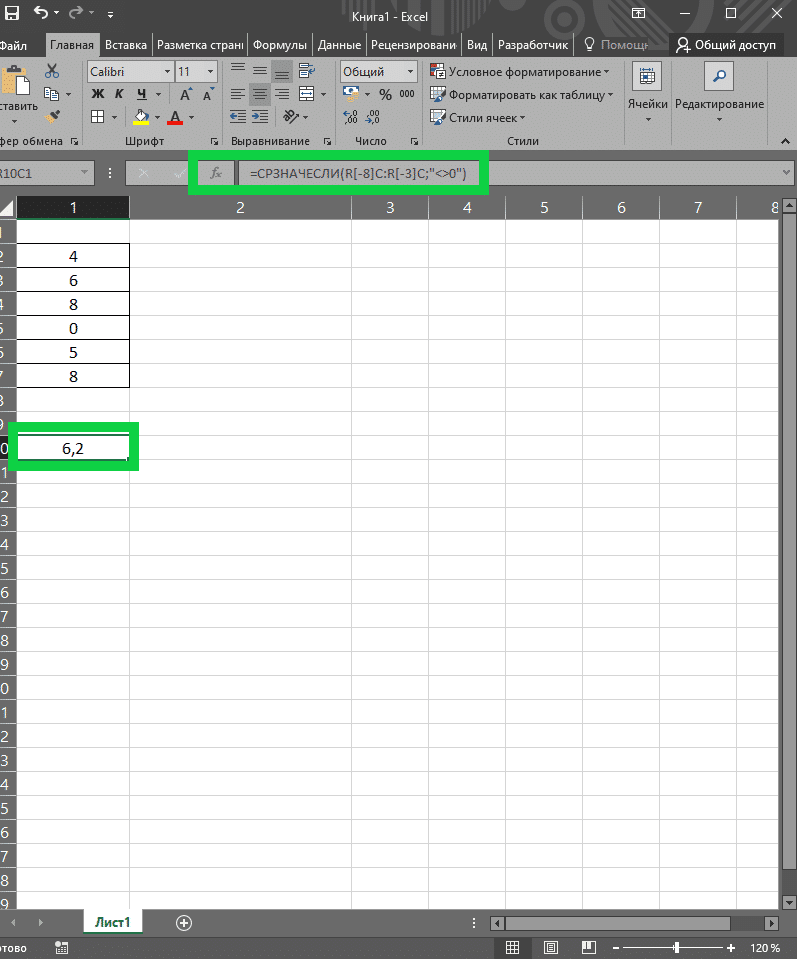Click Общий доступ share button
The image size is (797, 959).
726,45
